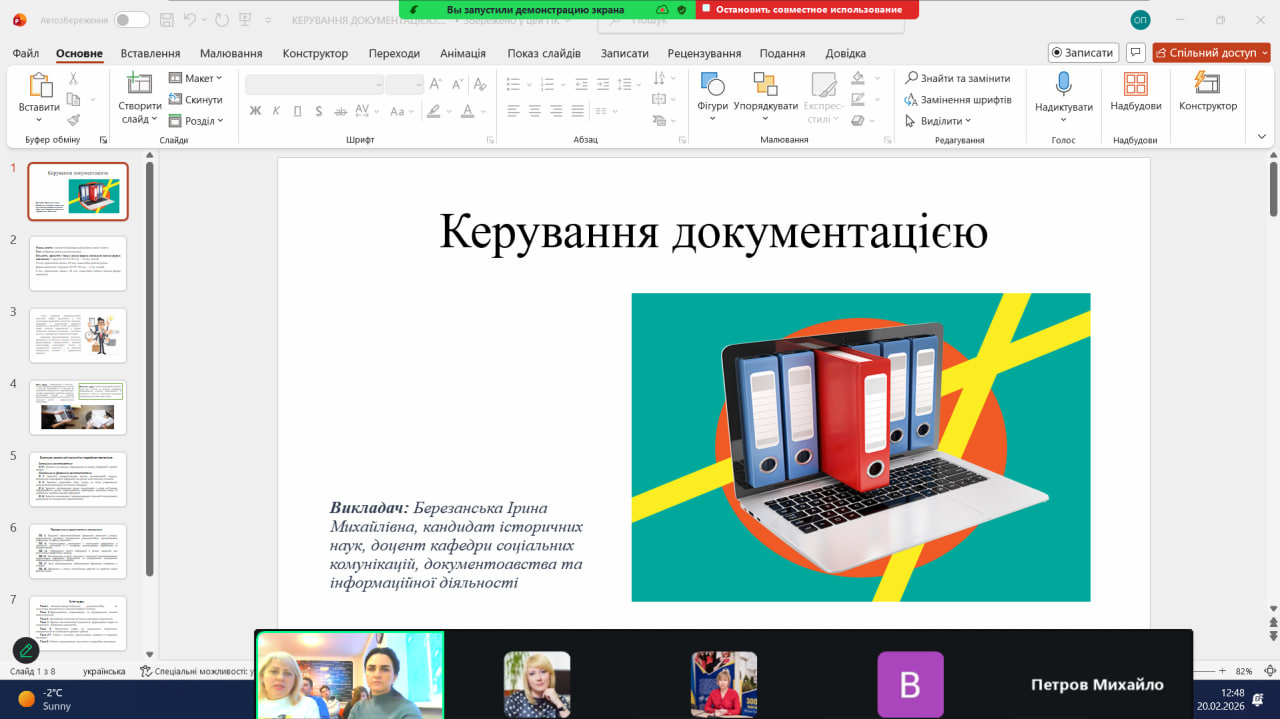Open Надбудови (Add-ins) icon
The height and width of the screenshot is (719, 1280).
(1135, 85)
